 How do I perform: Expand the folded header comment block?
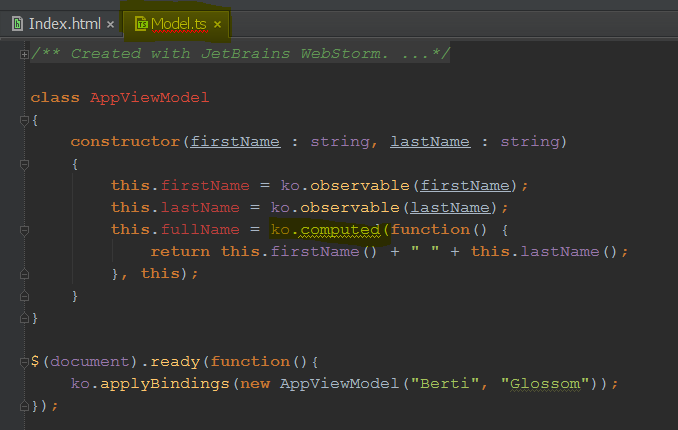(23, 54)
